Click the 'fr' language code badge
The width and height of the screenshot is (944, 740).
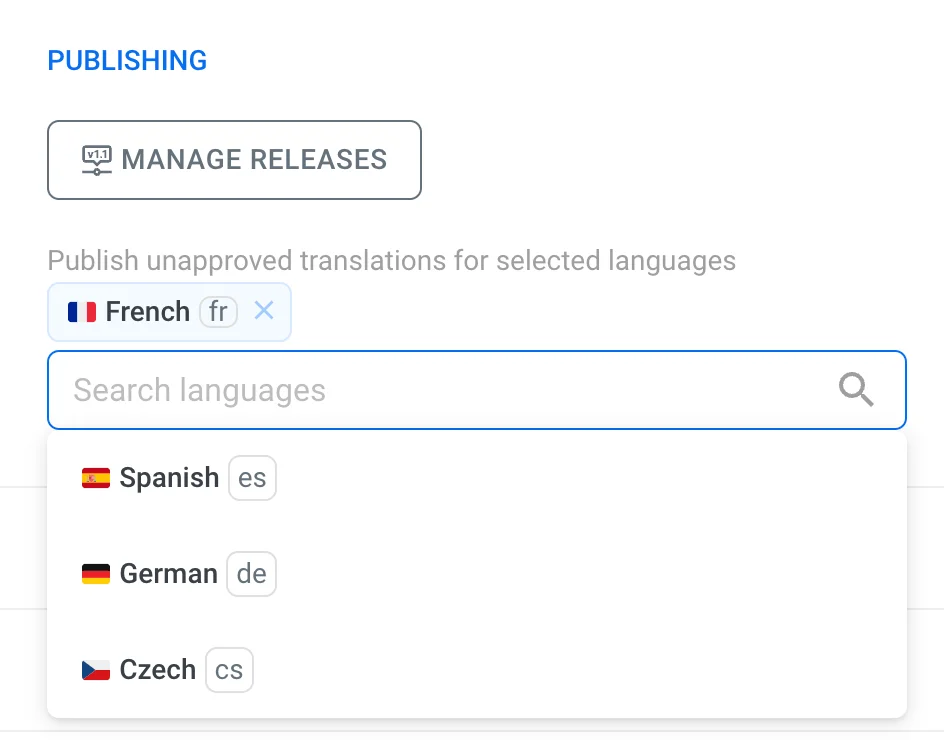pyautogui.click(x=218, y=312)
